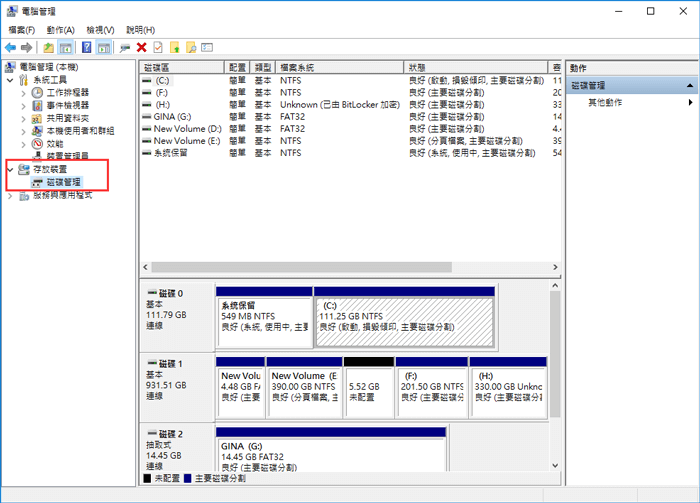Viewport: 700px width, 503px height.
Task: Click the 電腦管理 (本機) root node icon
Action: 10,67
